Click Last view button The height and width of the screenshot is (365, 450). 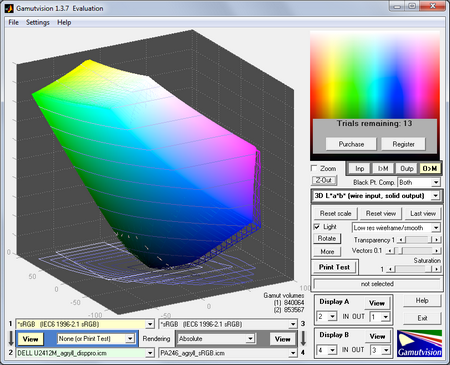pos(423,213)
